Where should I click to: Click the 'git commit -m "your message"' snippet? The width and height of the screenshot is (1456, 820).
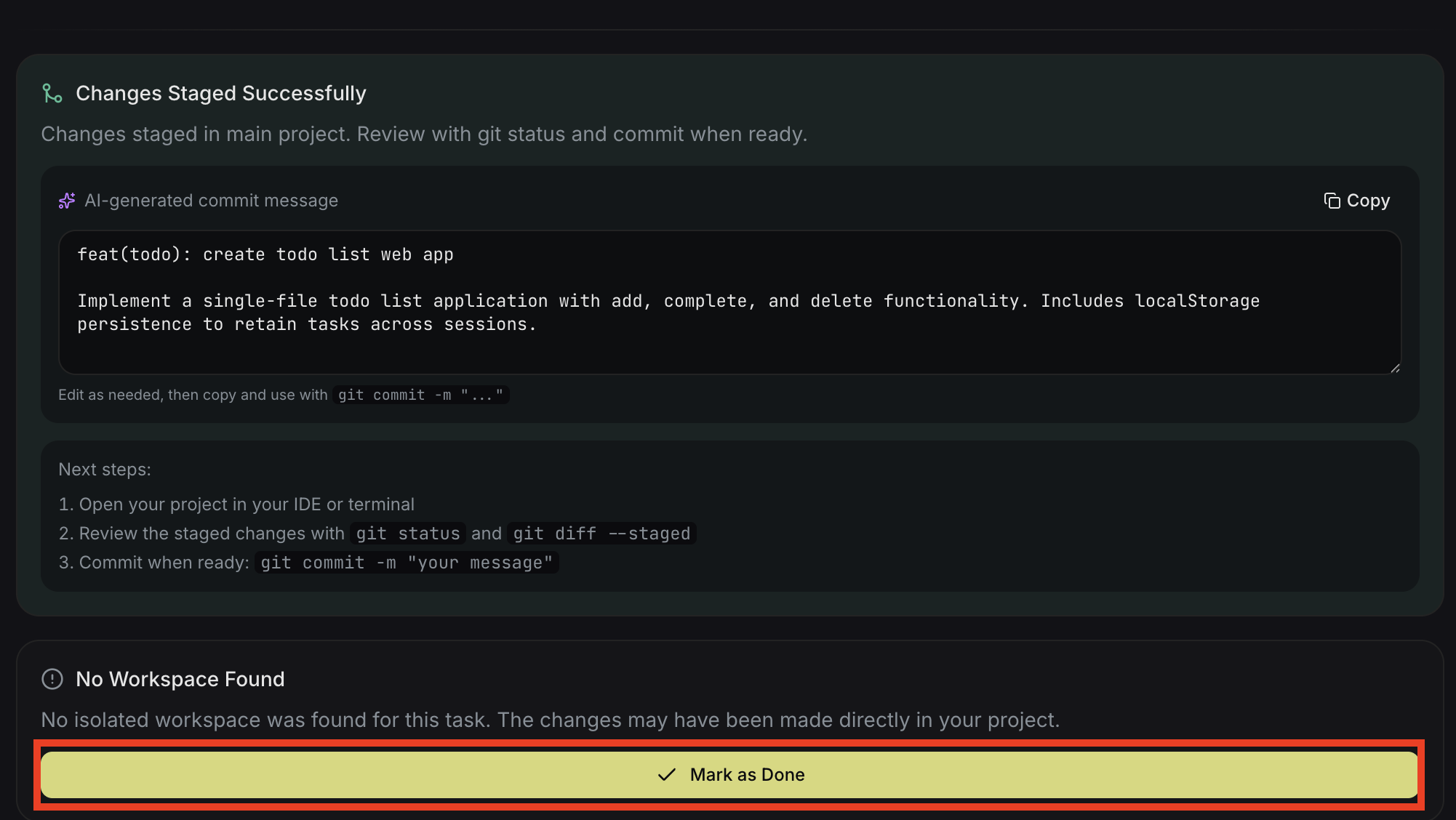tap(407, 563)
